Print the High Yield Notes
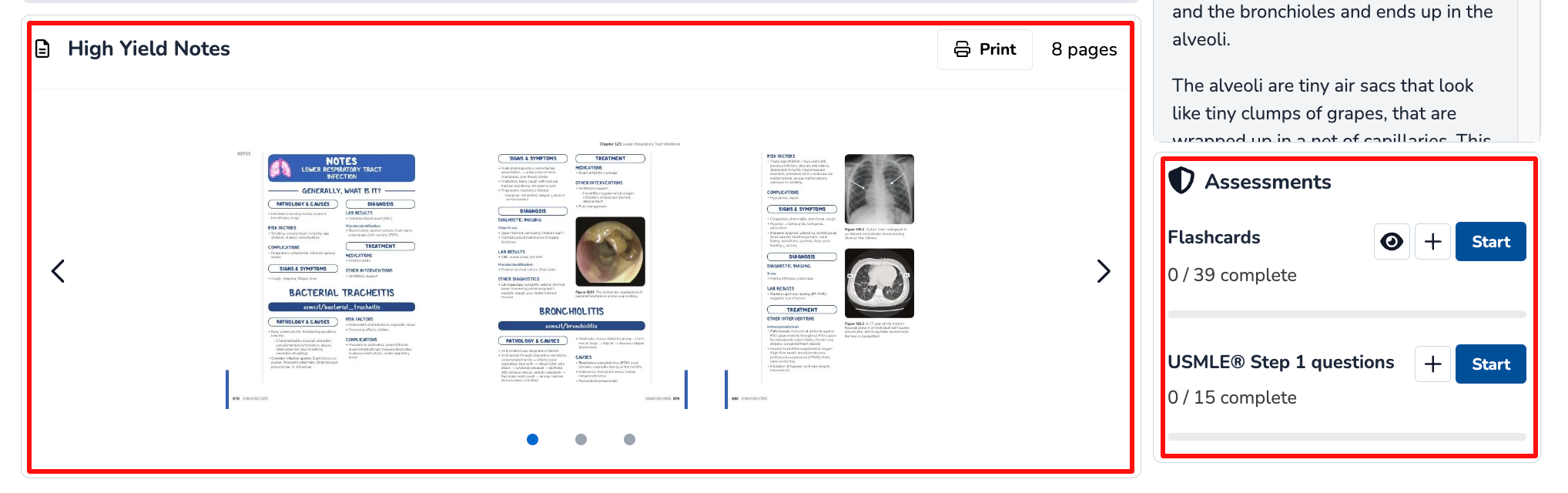Screen dimensions: 1568x493 [984, 49]
